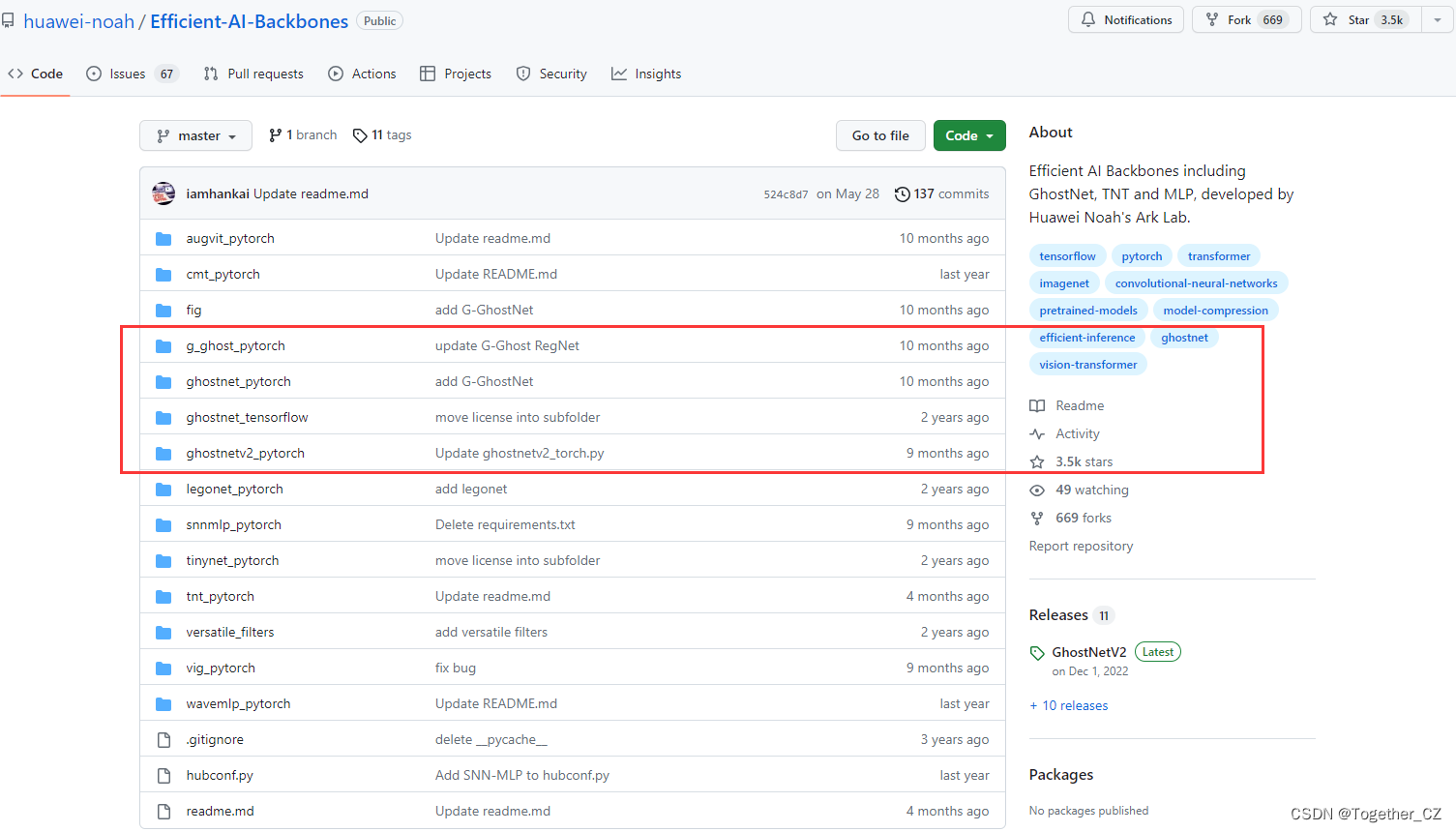1456x832 pixels.
Task: Click the commits history clock icon
Action: 902,194
